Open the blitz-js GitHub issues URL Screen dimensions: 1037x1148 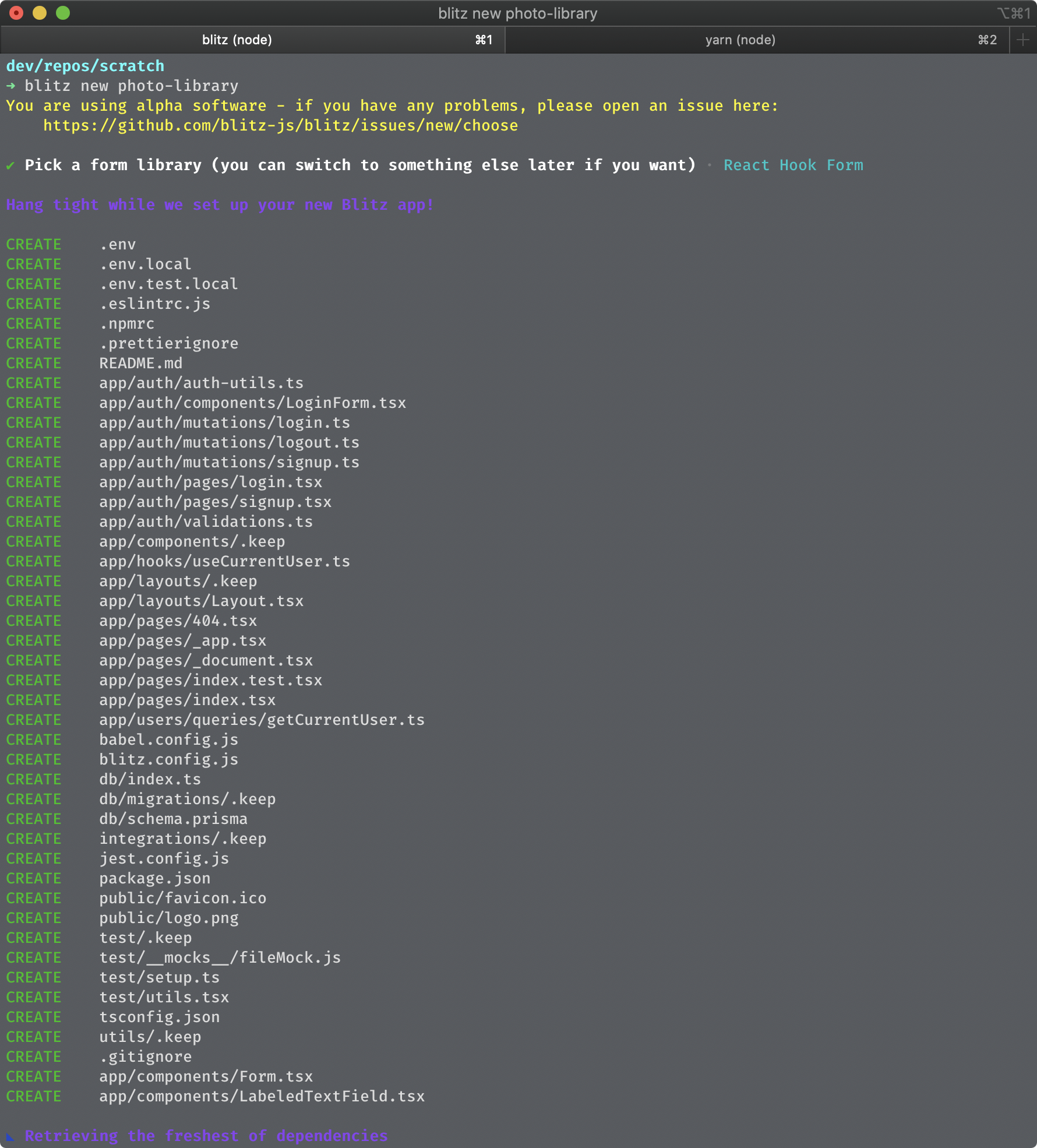(x=281, y=125)
